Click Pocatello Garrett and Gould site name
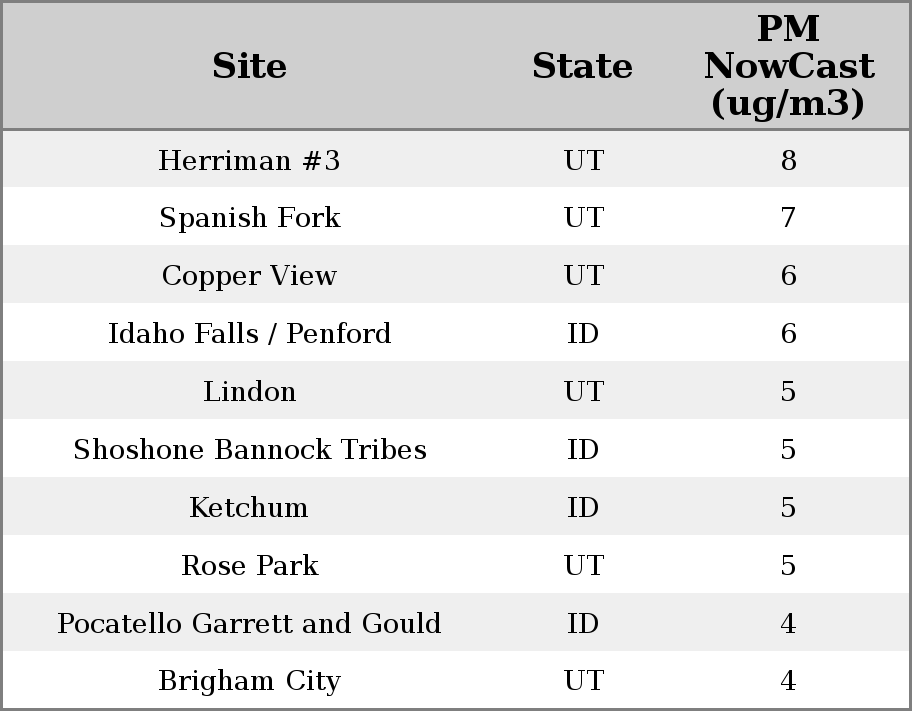Screen dimensions: 912x711 tap(249, 623)
